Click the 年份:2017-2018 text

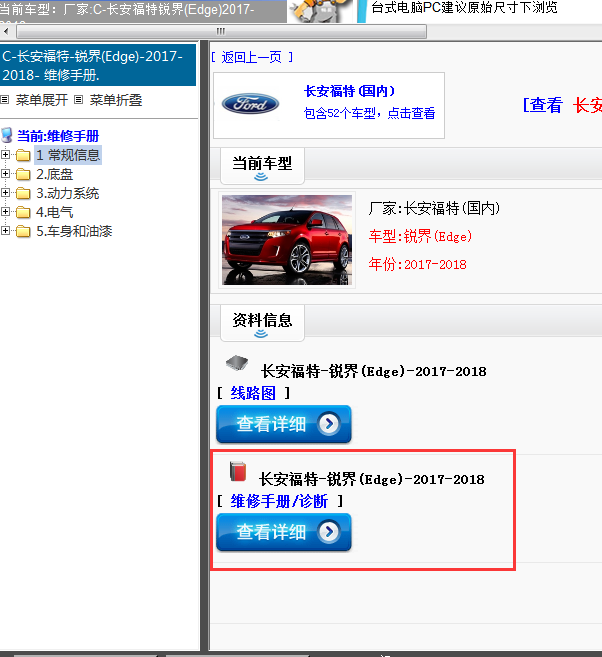click(417, 264)
